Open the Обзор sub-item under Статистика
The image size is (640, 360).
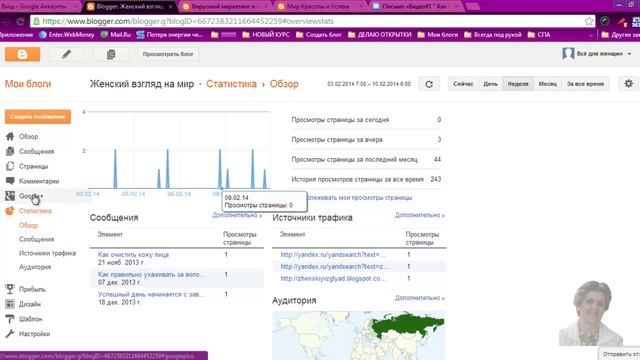click(x=29, y=225)
